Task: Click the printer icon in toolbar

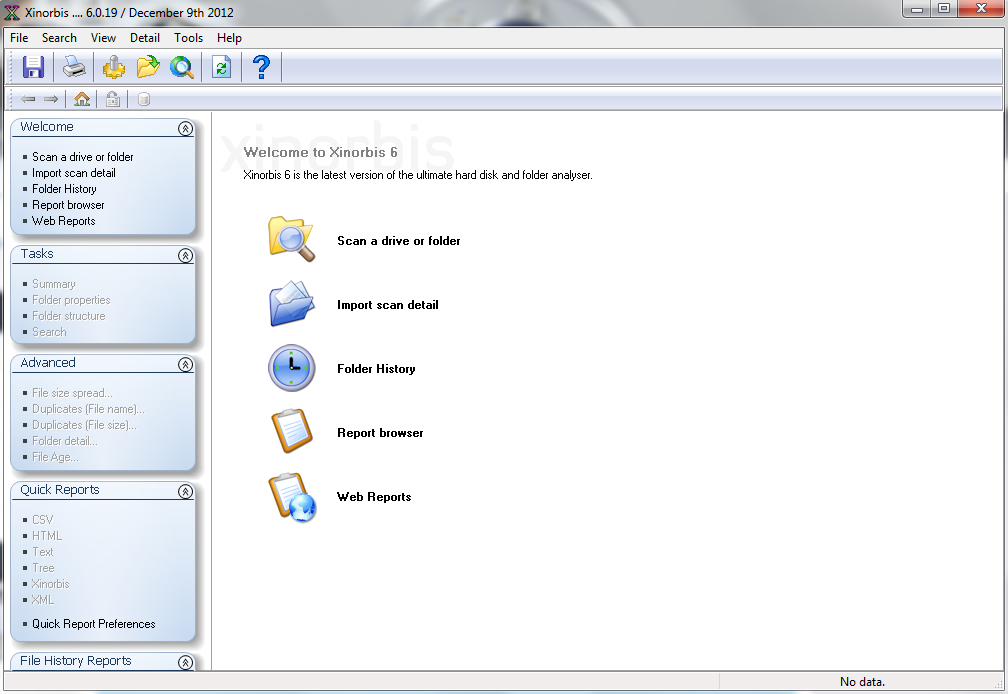Action: click(74, 67)
